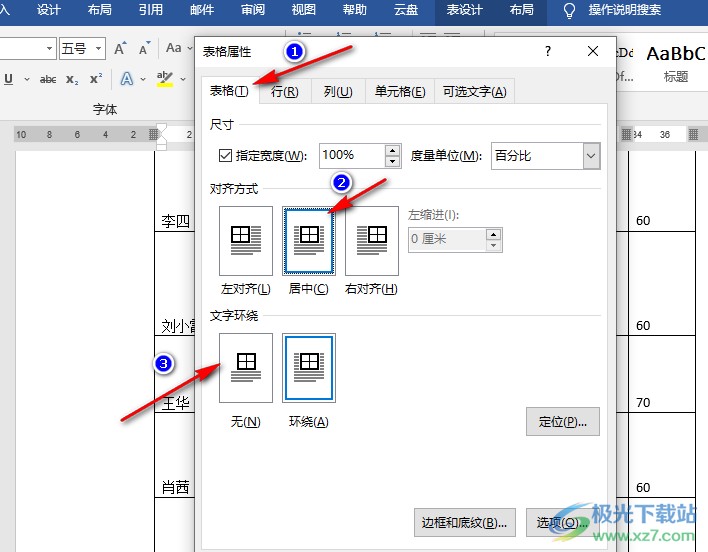Click table cell containing 李四
This screenshot has height=552, width=708.
click(x=175, y=221)
